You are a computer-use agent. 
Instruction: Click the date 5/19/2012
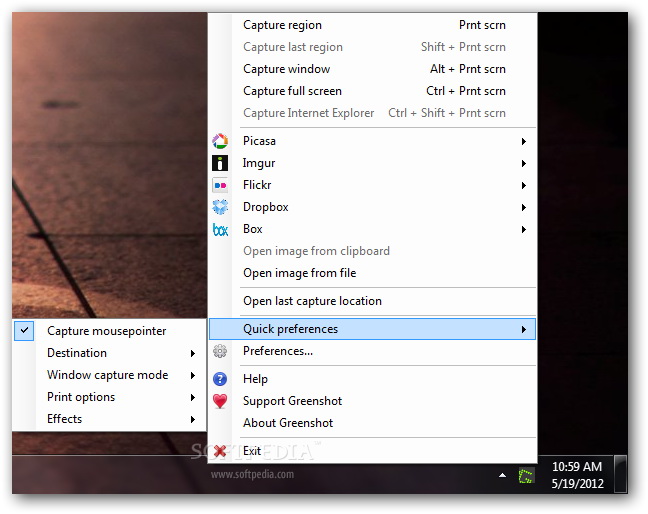point(578,484)
